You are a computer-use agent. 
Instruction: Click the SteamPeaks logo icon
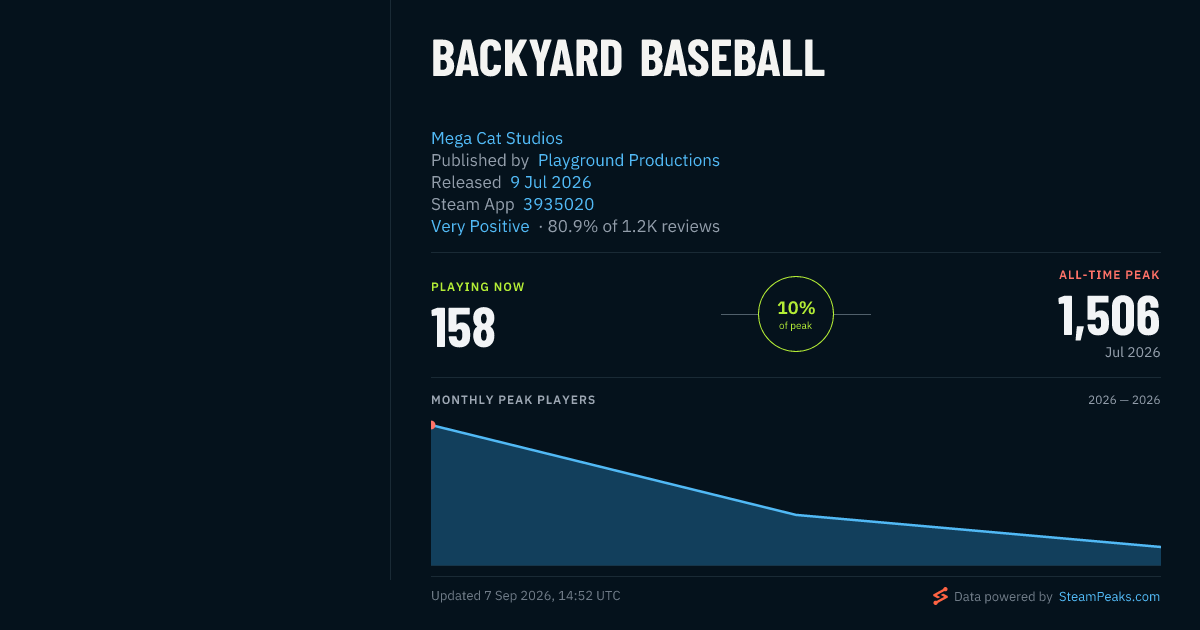(x=940, y=597)
